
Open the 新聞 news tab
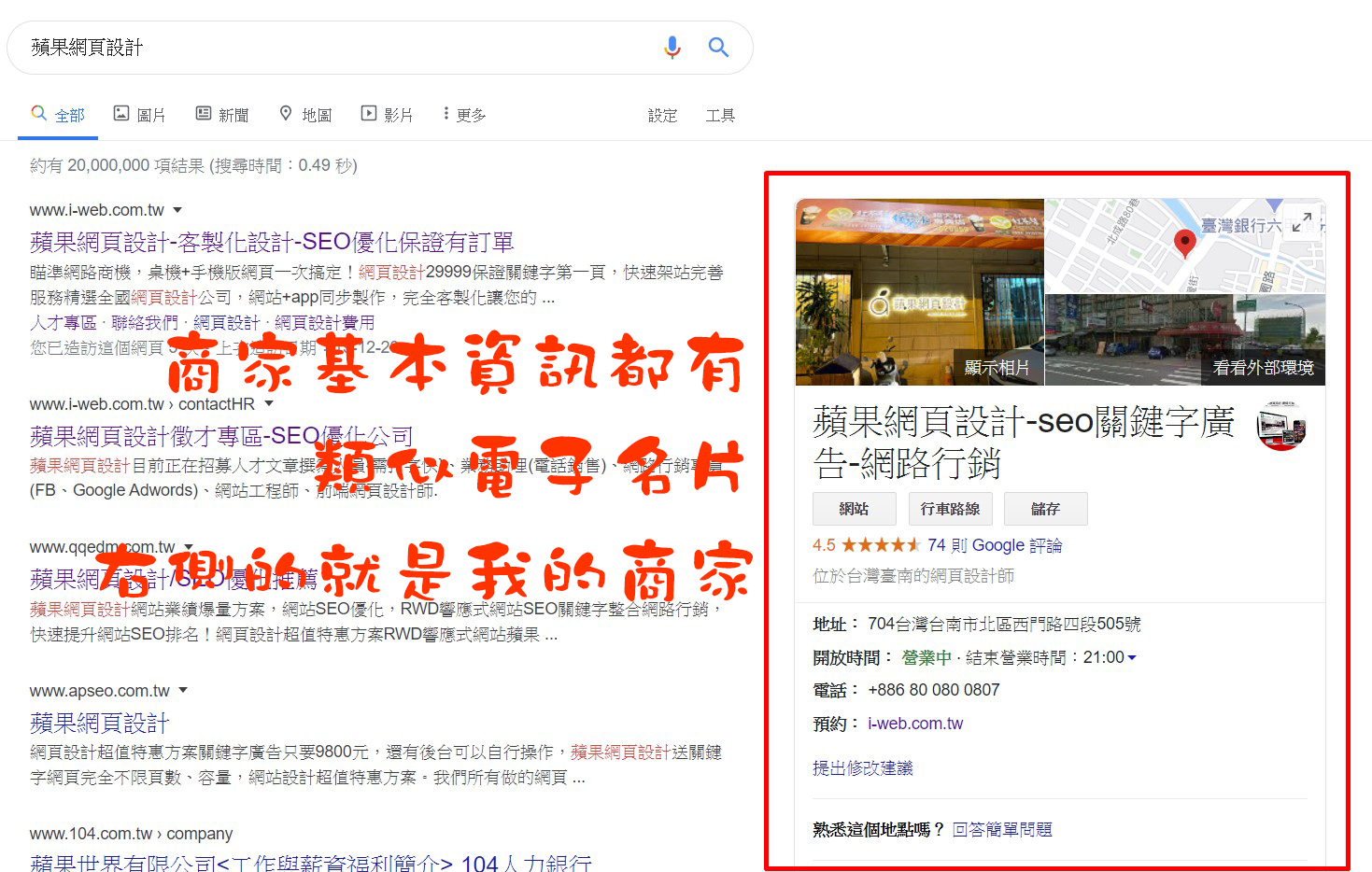point(222,115)
